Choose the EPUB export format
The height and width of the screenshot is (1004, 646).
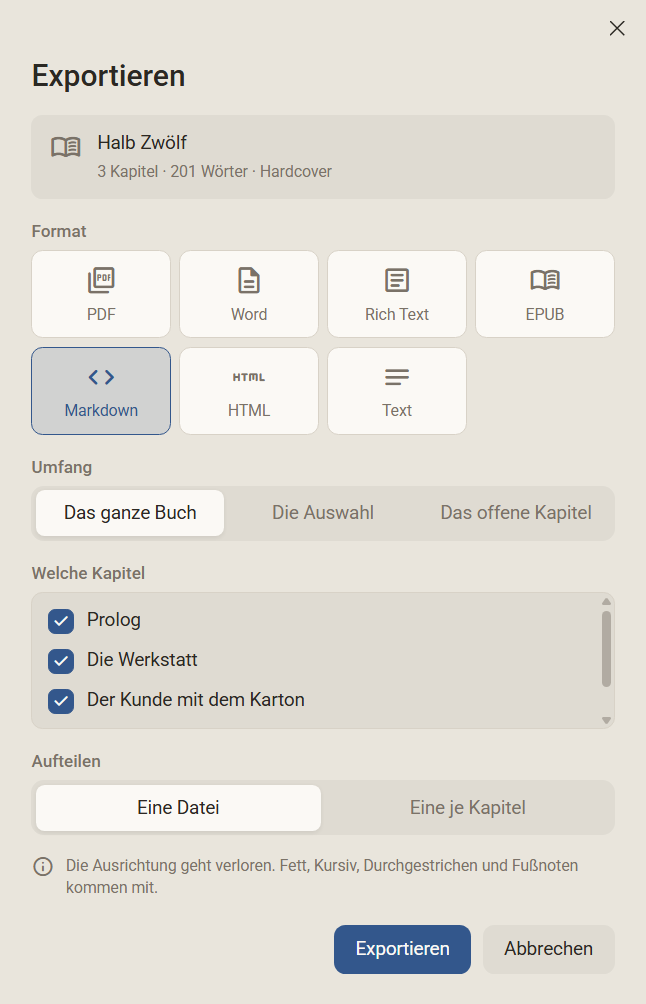coord(545,294)
